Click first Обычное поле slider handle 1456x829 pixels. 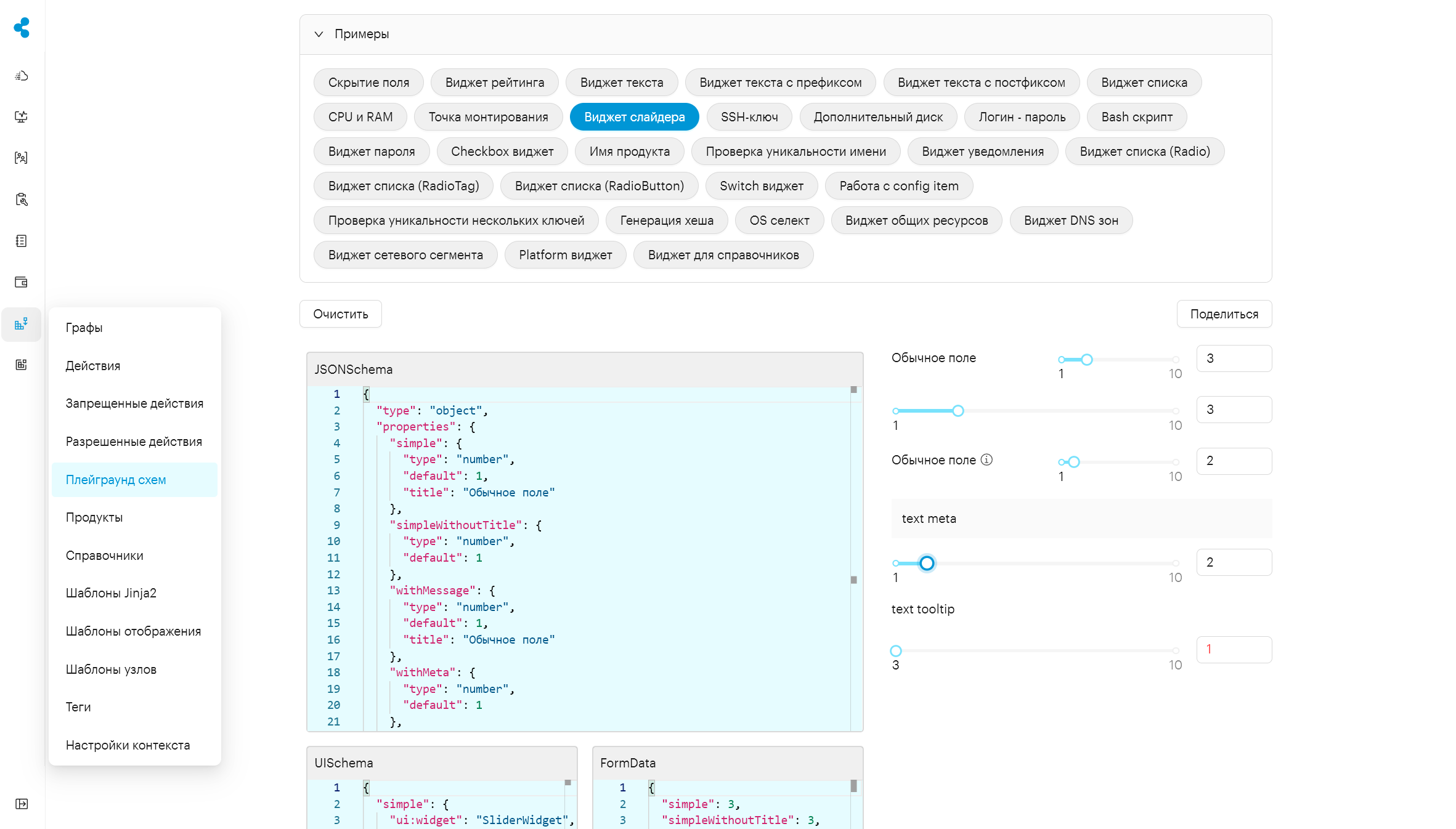coord(1087,360)
